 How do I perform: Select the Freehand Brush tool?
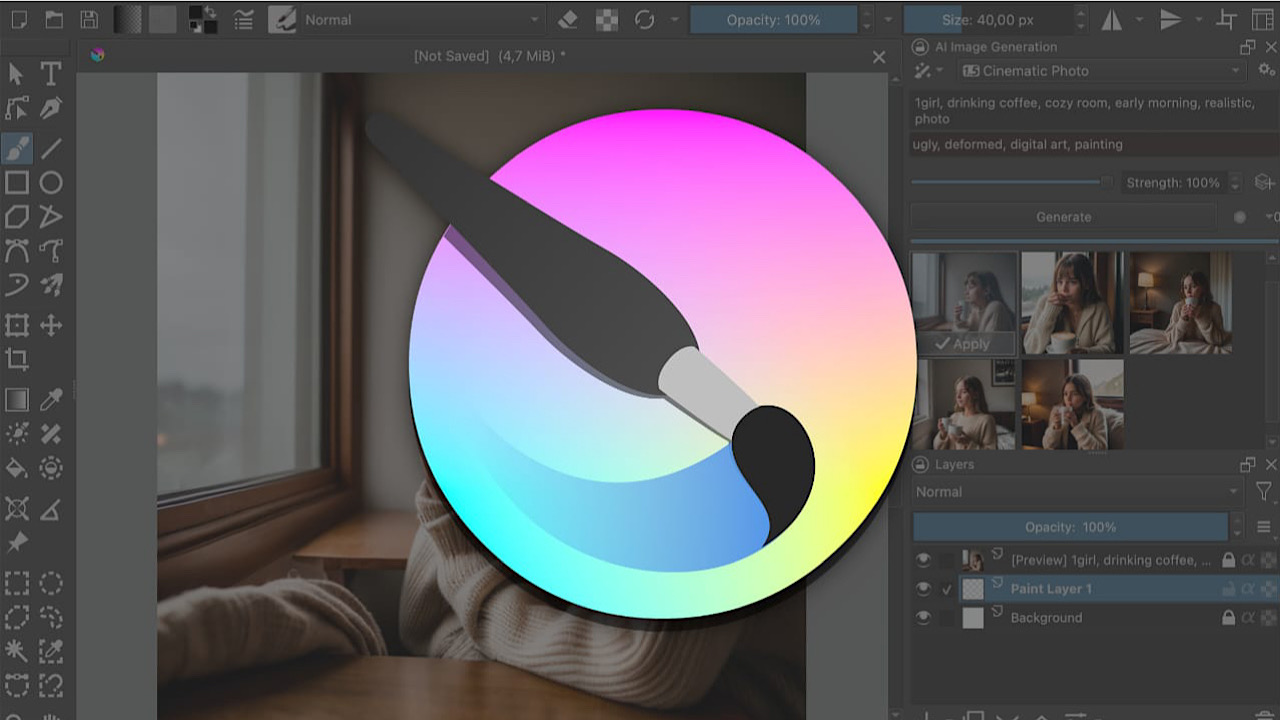tap(15, 148)
